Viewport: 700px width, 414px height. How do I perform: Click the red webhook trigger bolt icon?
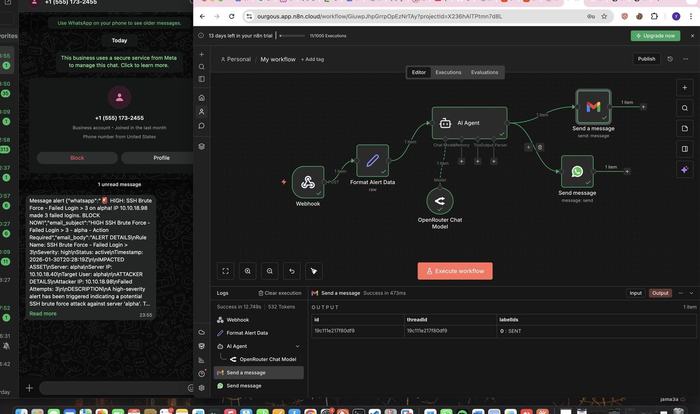pos(283,182)
